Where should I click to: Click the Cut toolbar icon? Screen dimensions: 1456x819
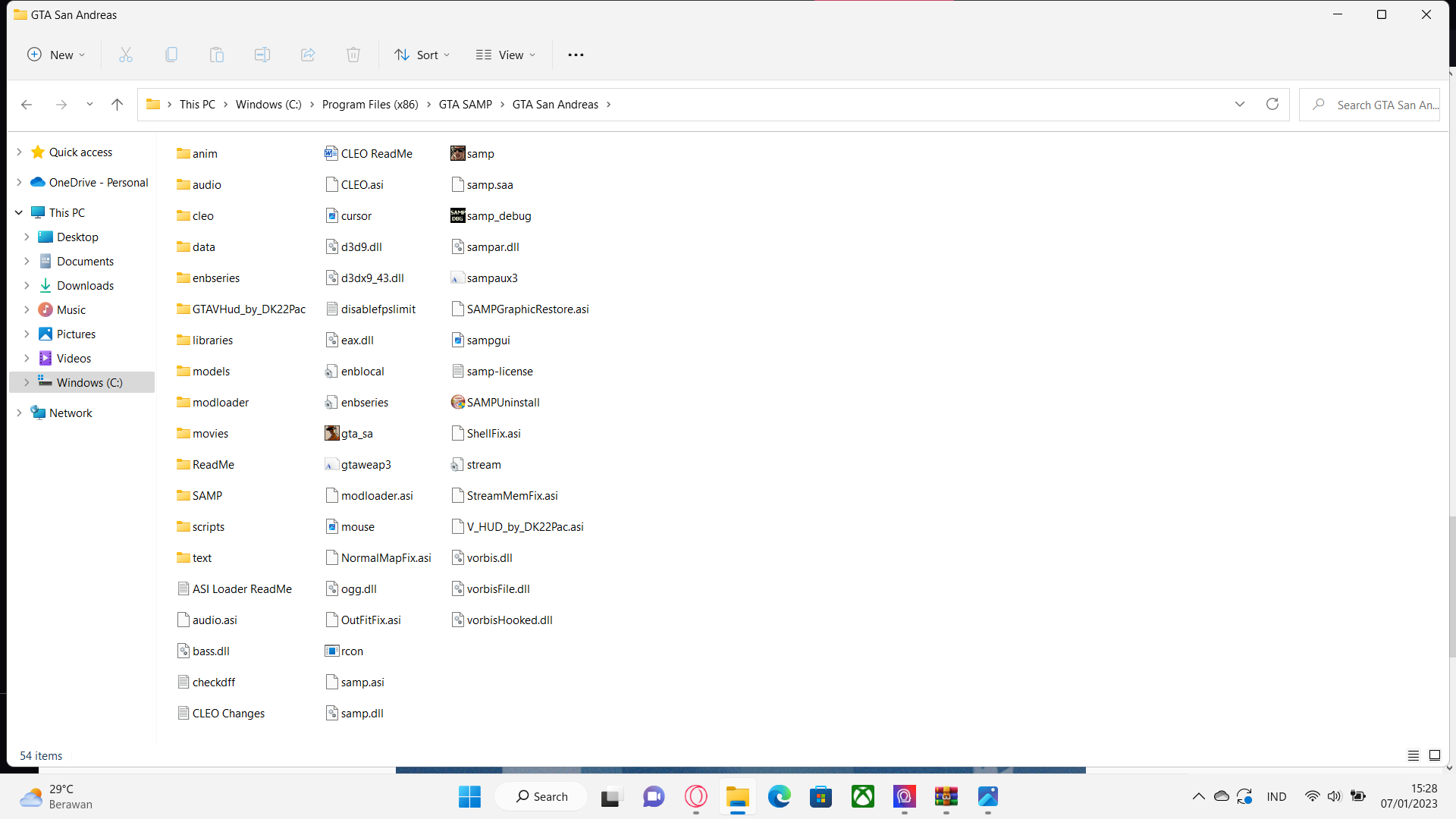click(126, 55)
